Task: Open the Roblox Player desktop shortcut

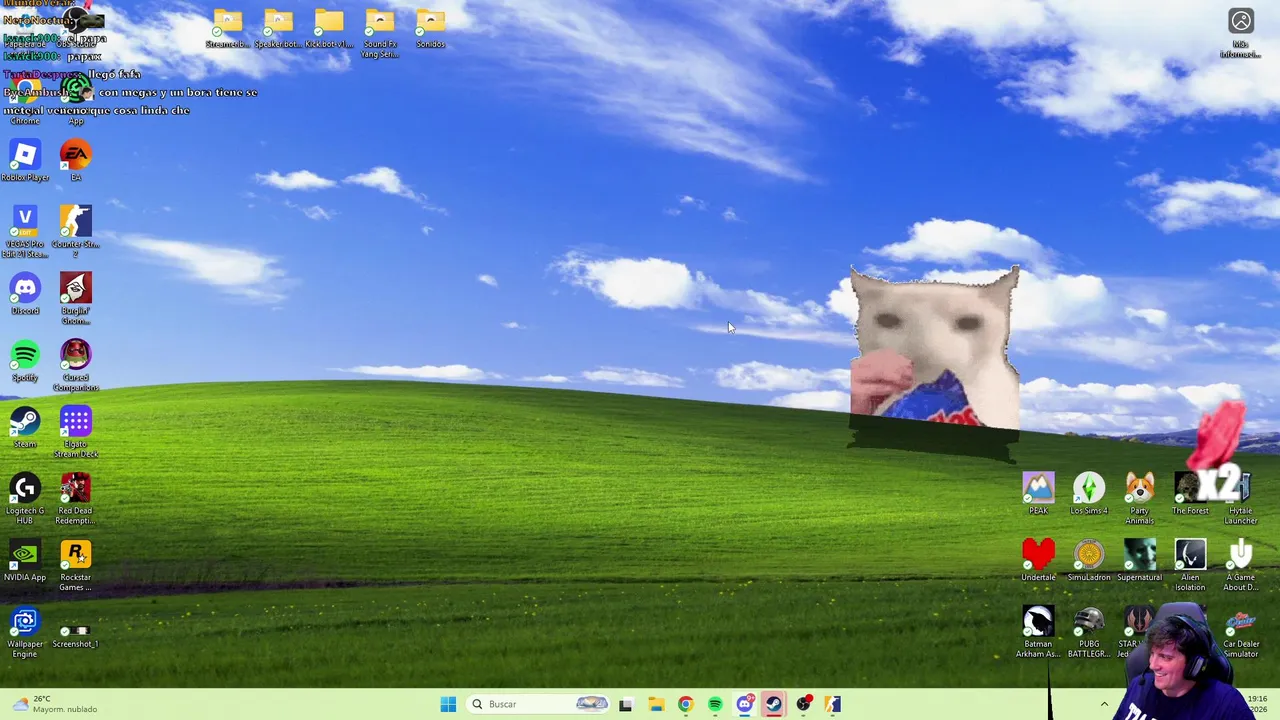Action: click(25, 160)
